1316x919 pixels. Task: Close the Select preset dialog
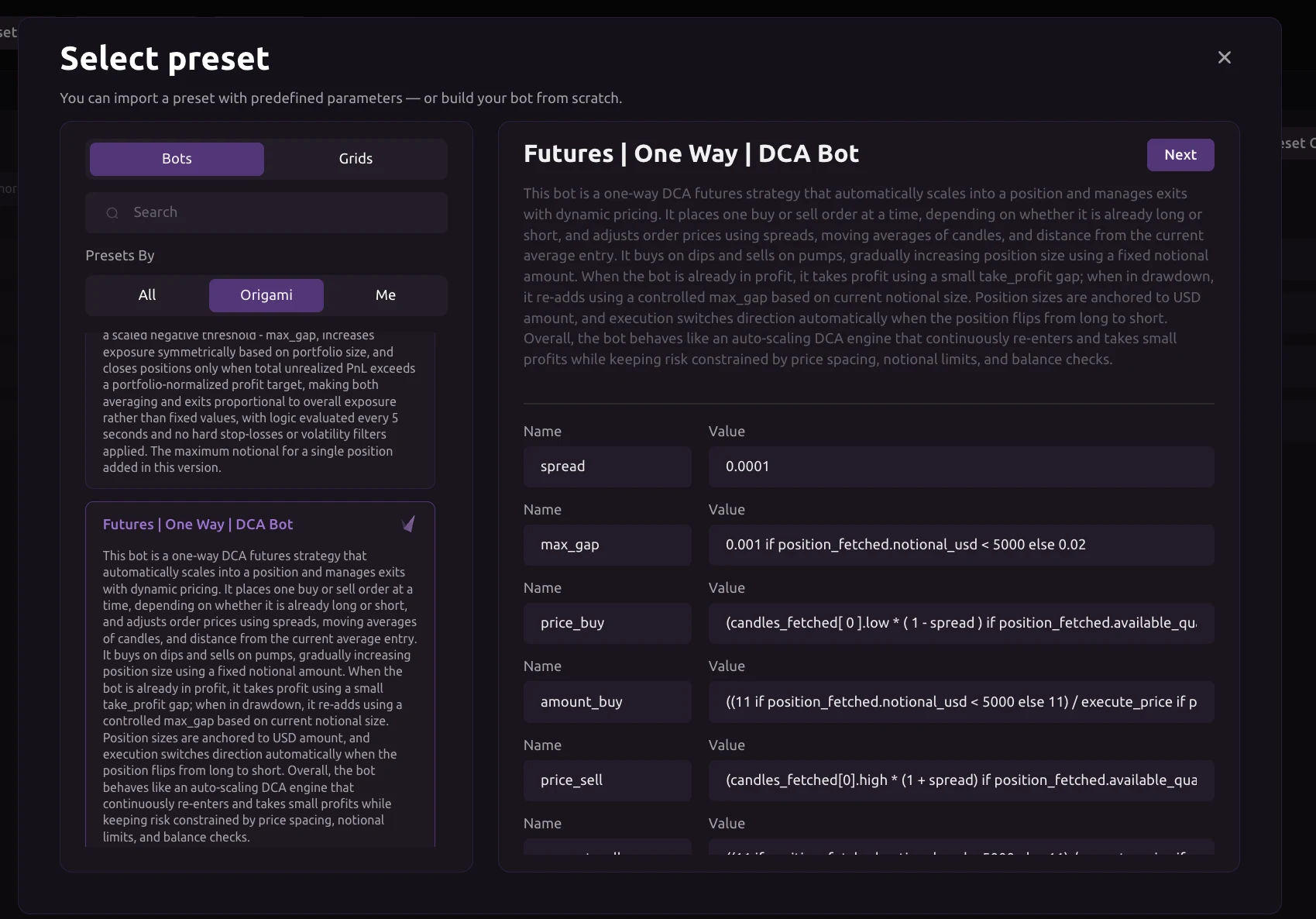1224,57
